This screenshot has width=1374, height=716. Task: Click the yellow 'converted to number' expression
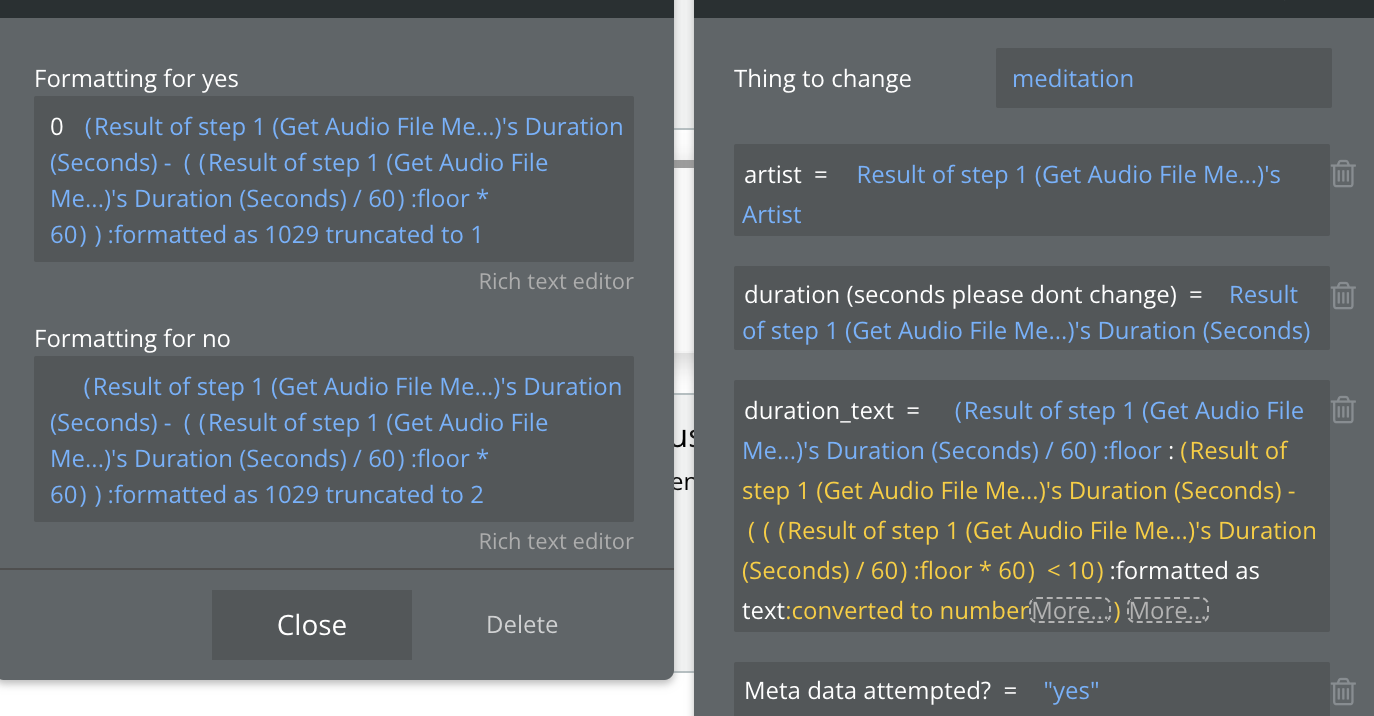pos(909,610)
